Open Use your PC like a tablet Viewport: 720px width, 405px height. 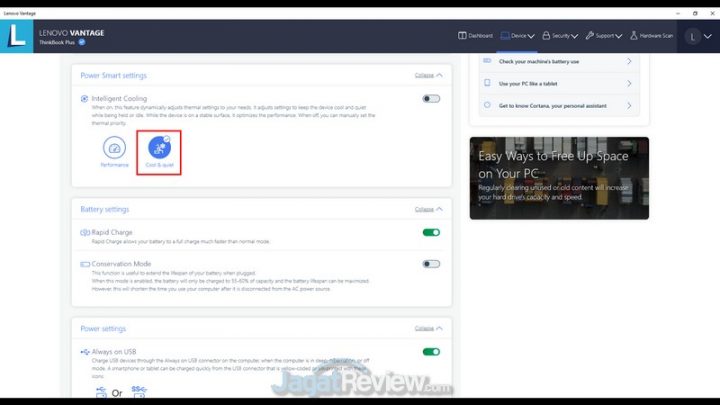pyautogui.click(x=559, y=84)
